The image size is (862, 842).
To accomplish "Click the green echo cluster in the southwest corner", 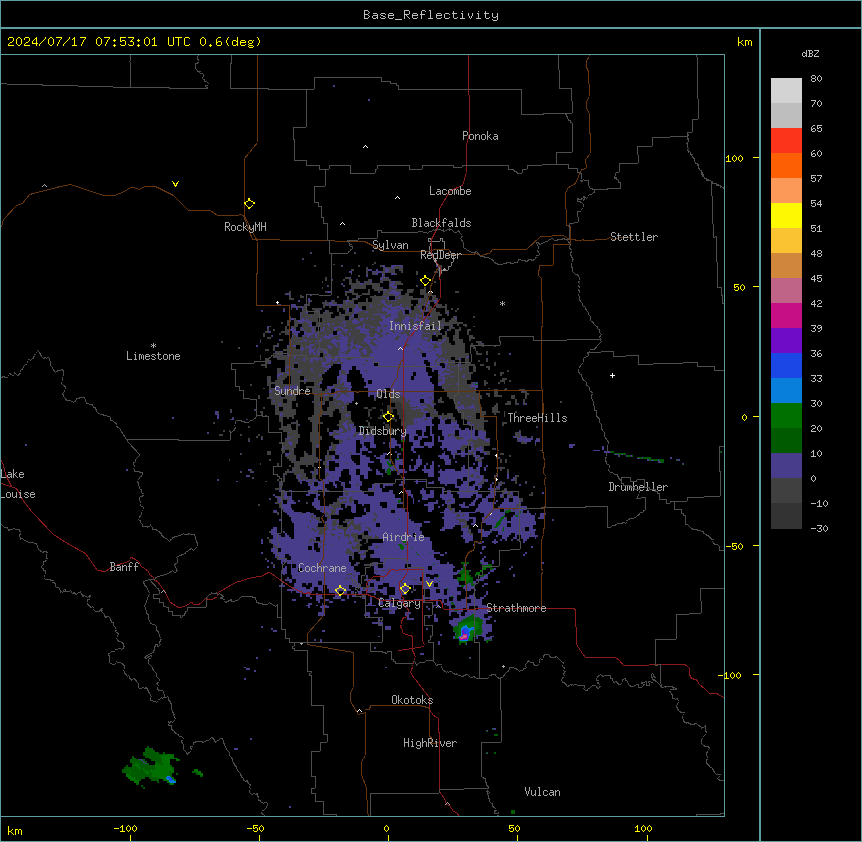I will (x=150, y=766).
